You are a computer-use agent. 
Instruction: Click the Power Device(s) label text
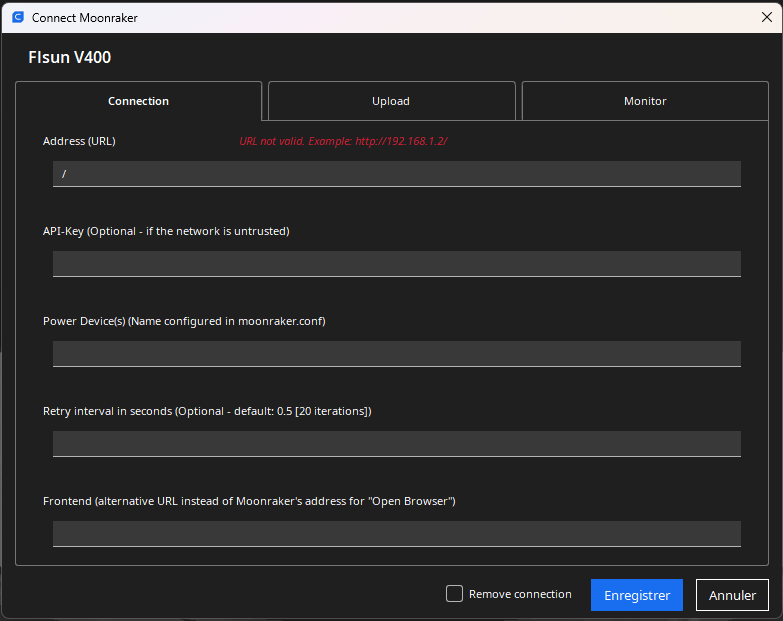pos(184,321)
